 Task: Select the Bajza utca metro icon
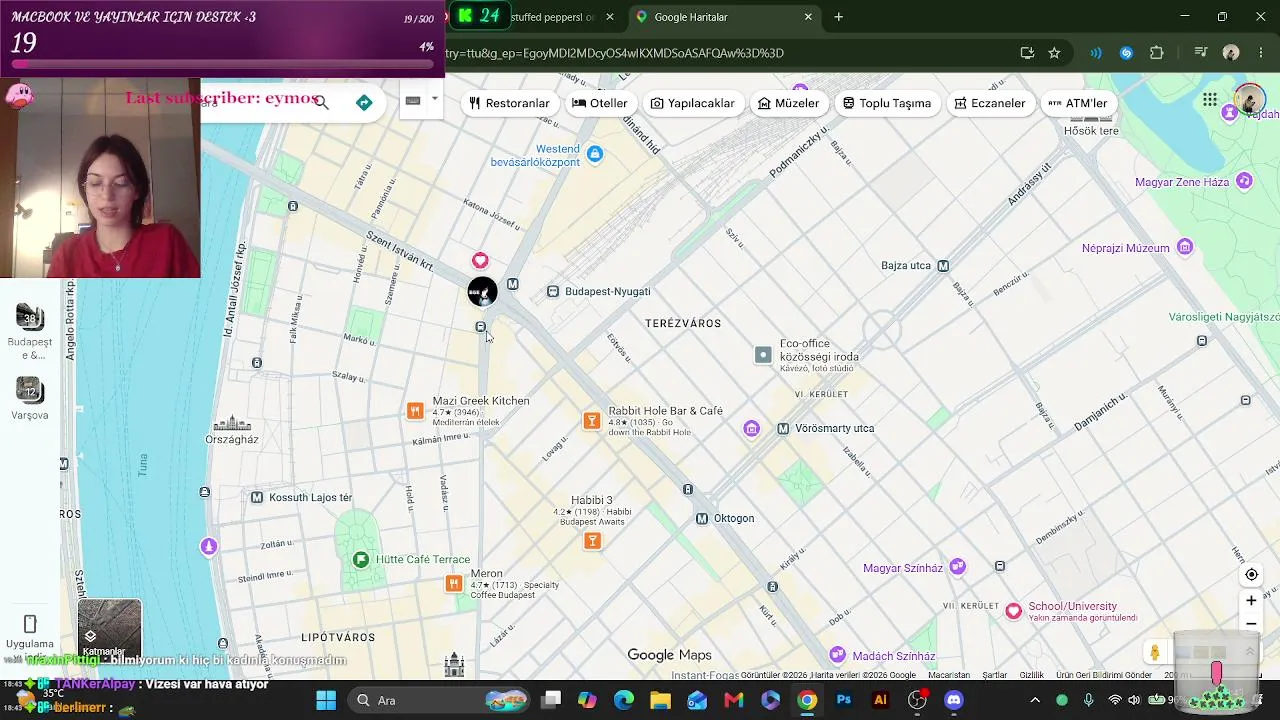(x=943, y=266)
